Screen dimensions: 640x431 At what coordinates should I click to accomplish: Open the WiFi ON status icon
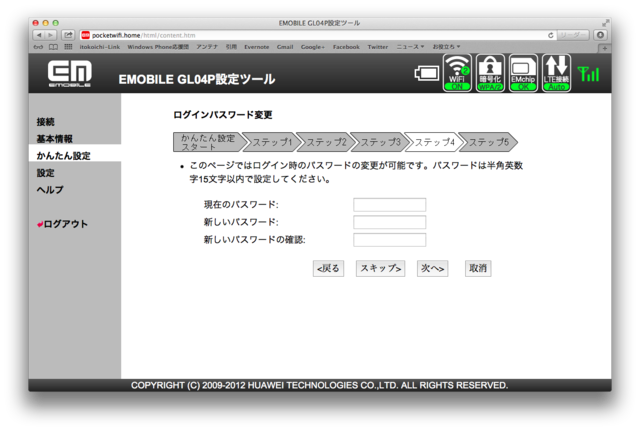coord(457,73)
